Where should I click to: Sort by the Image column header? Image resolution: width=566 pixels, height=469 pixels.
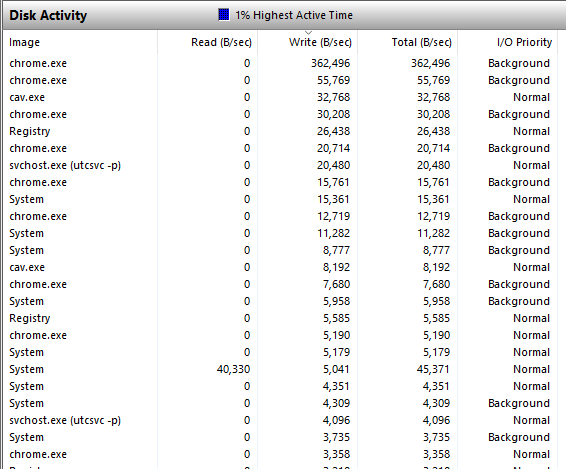(x=80, y=42)
